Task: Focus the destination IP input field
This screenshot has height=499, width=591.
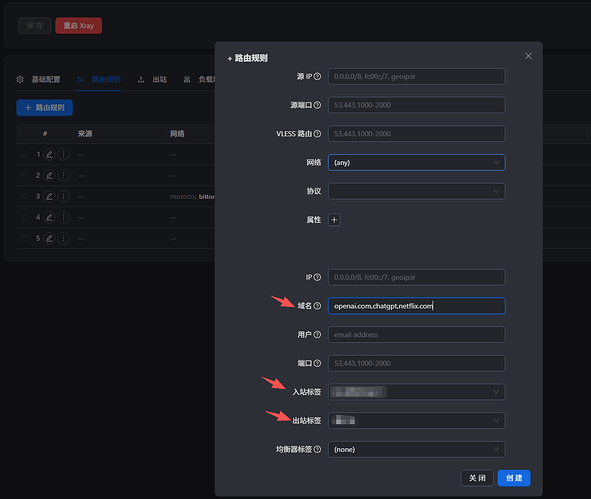Action: [416, 277]
